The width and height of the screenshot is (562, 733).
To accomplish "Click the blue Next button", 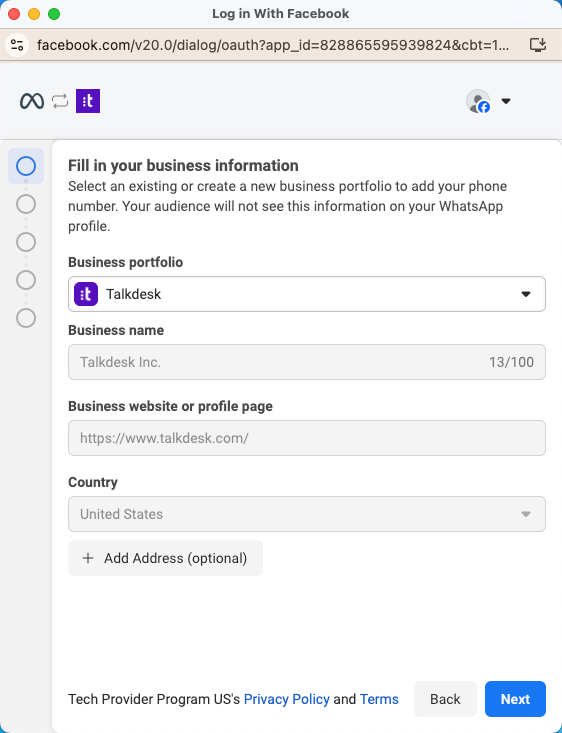I will tap(515, 699).
